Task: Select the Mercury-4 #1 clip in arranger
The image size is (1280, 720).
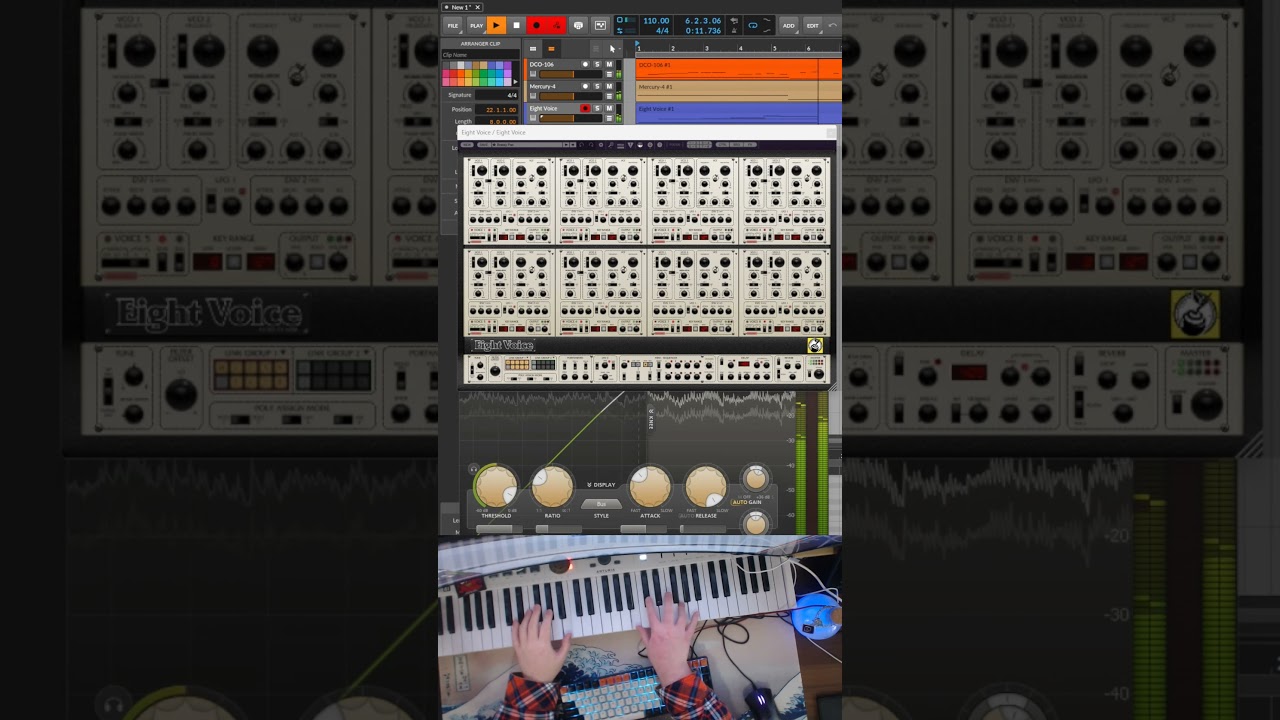Action: tap(738, 91)
